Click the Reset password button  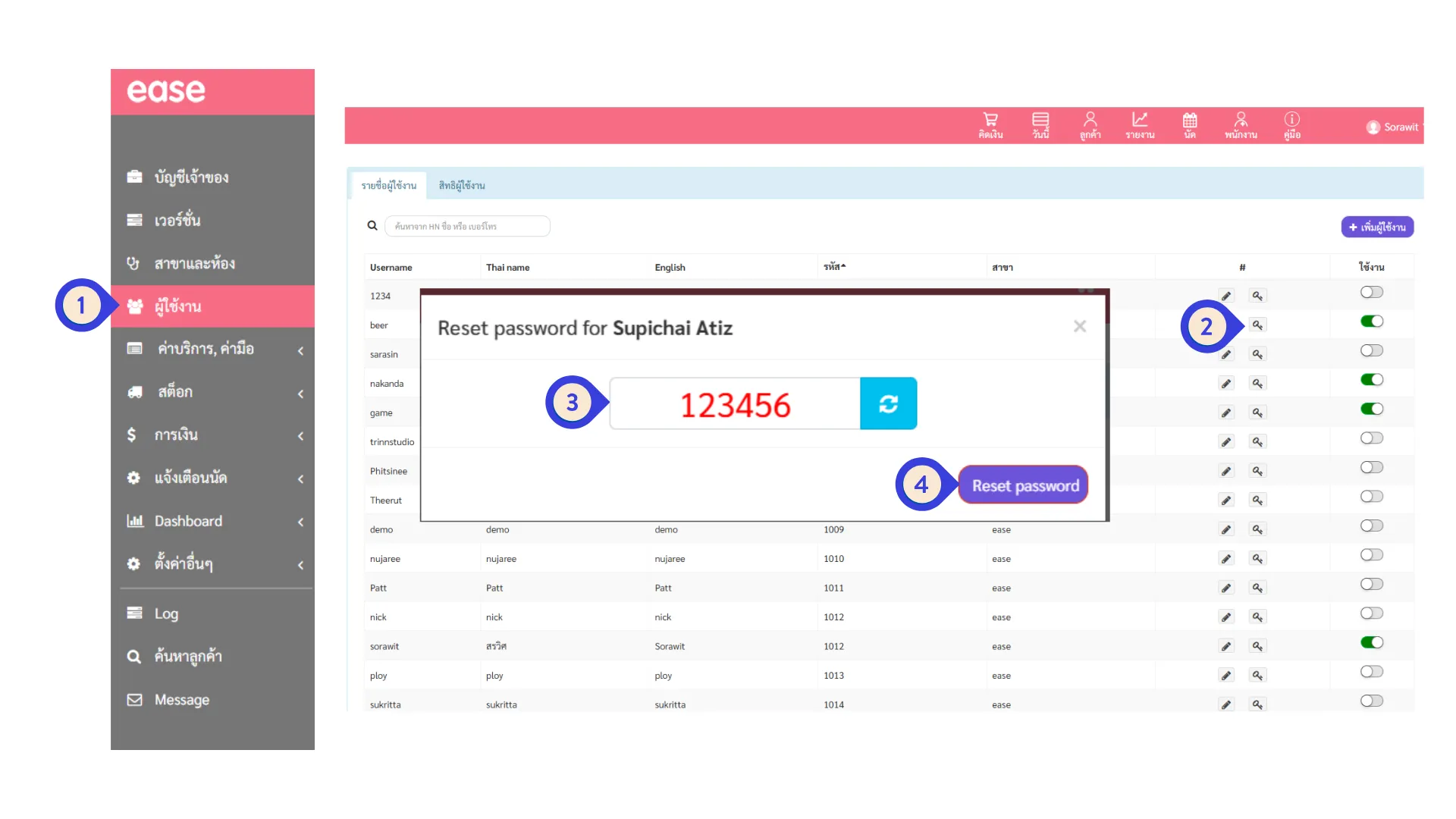[x=1025, y=485]
